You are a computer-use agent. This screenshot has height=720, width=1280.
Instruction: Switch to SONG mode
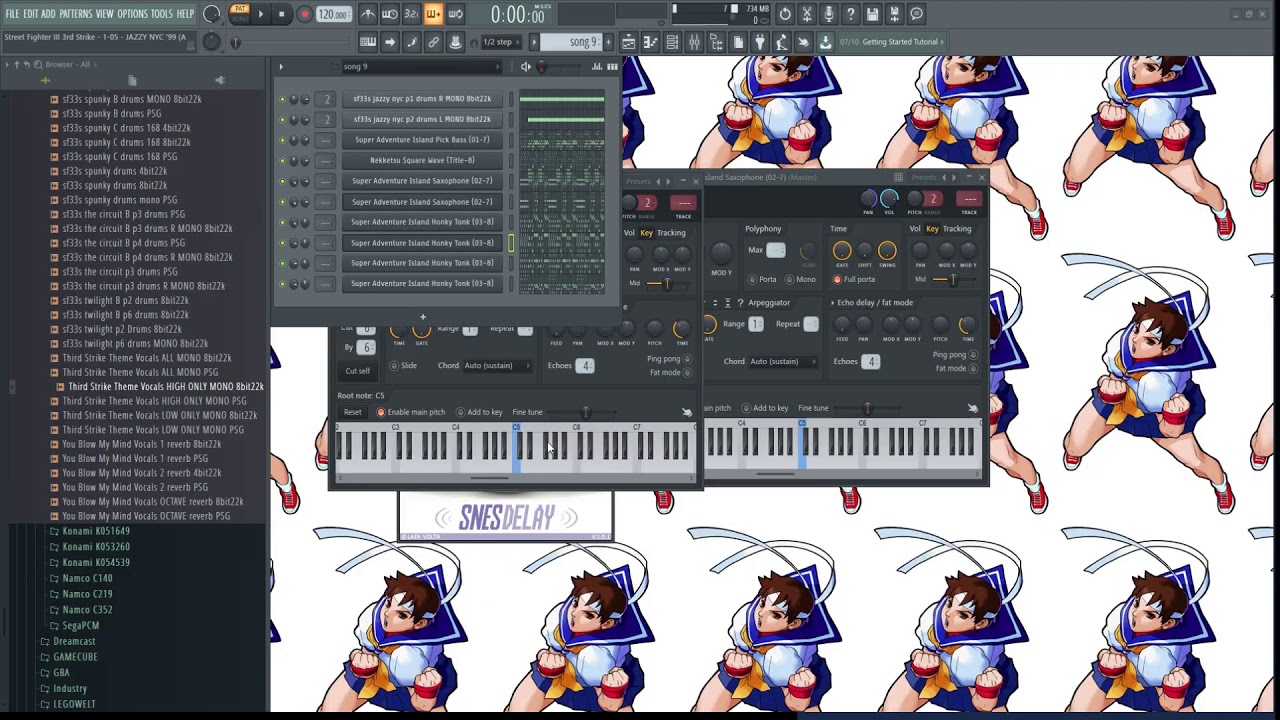click(x=240, y=18)
